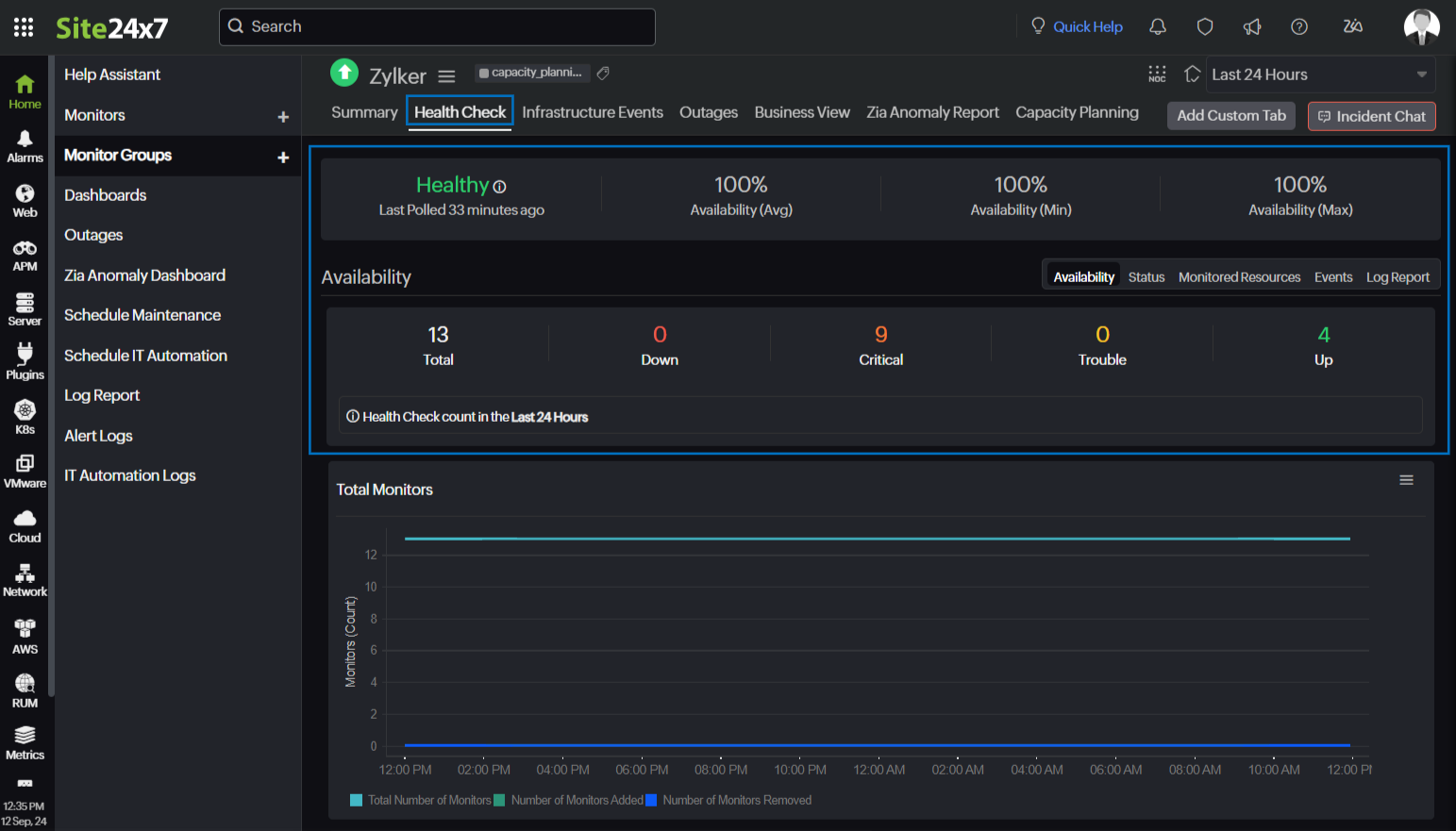
Task: Open the announcements megaphone icon
Action: pos(1252,26)
